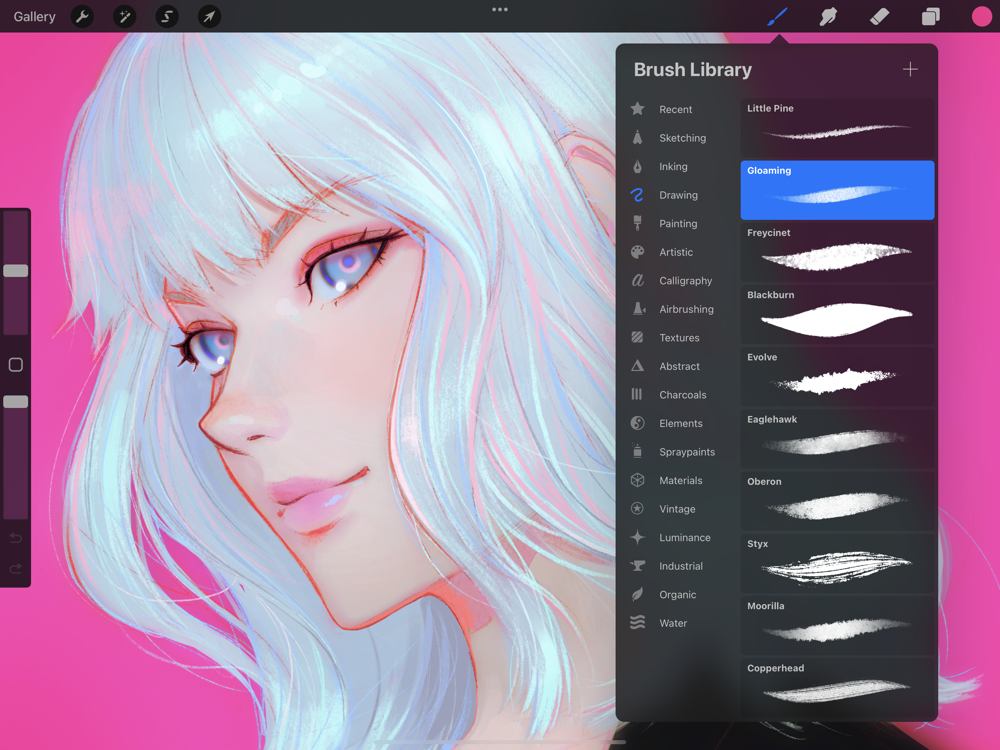Screen dimensions: 1000x750
Task: Select the Blackburn brush
Action: point(837,314)
